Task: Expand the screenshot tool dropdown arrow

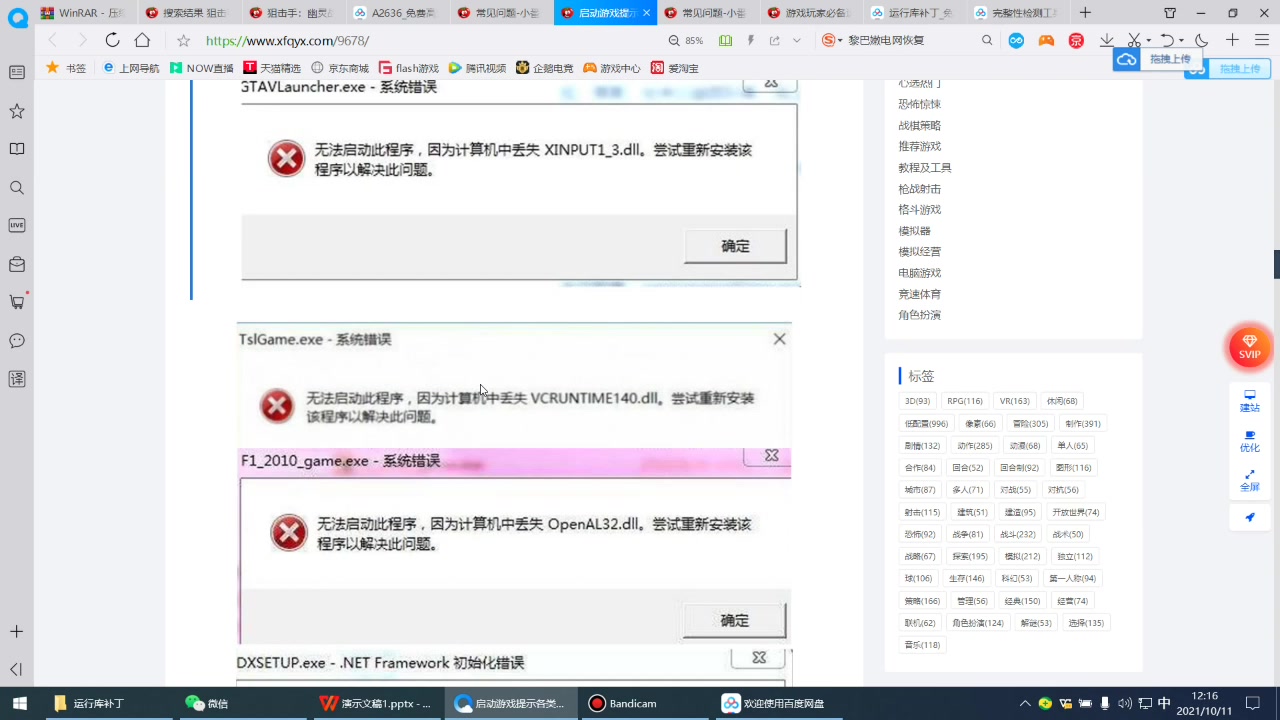Action: (1148, 41)
